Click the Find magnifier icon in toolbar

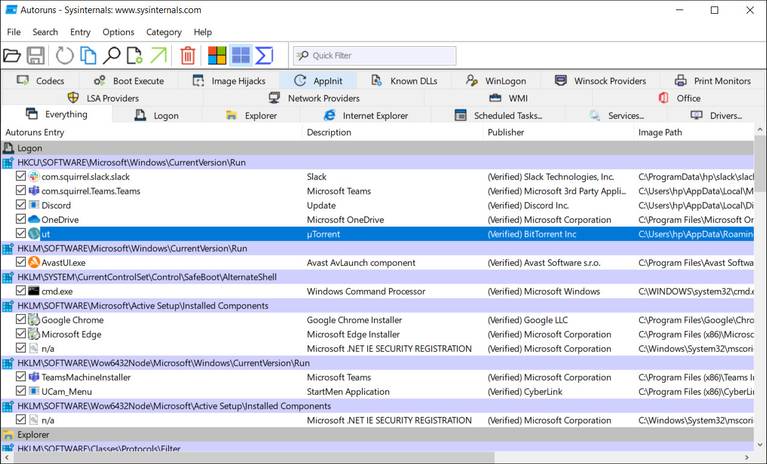(112, 56)
